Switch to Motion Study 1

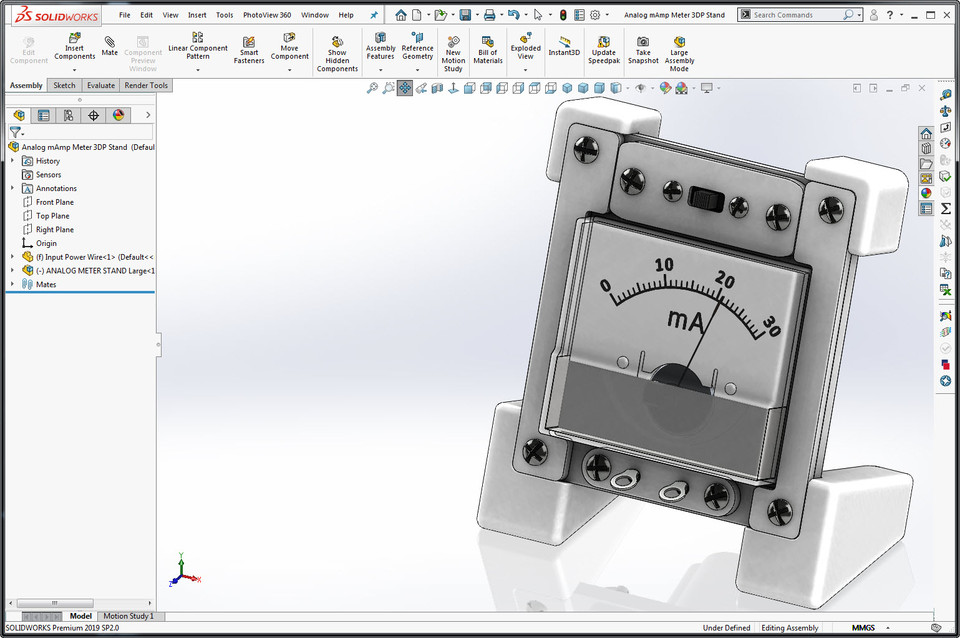click(x=130, y=615)
